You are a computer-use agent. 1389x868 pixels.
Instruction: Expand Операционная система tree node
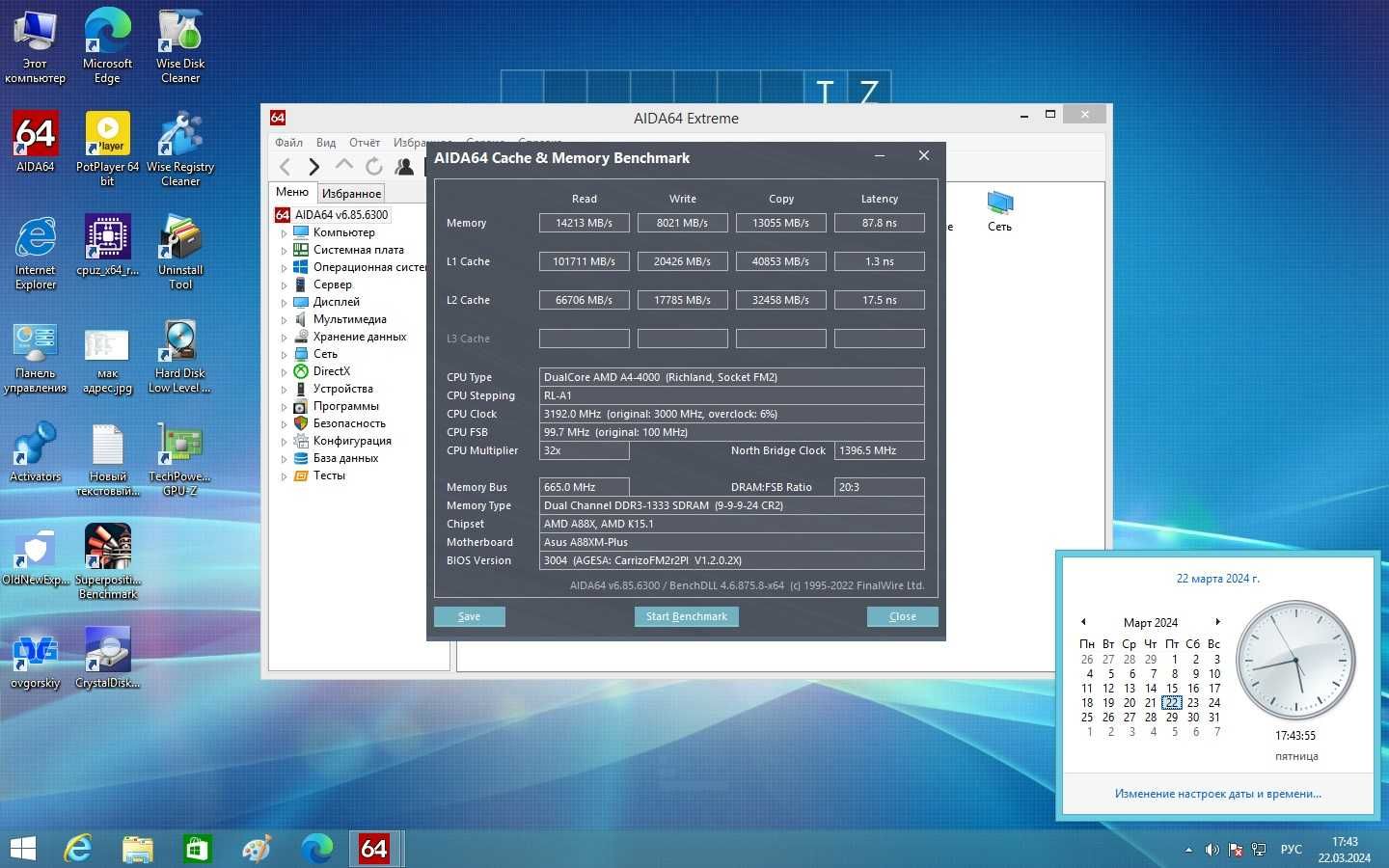click(x=284, y=268)
